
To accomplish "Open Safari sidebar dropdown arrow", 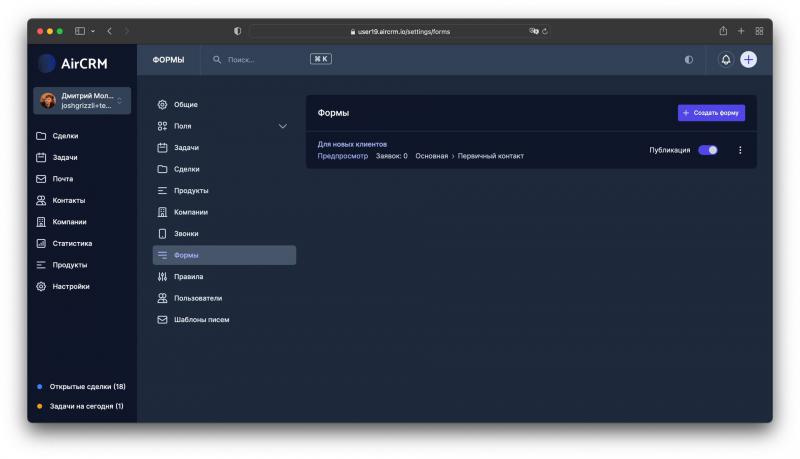I will 93,31.
